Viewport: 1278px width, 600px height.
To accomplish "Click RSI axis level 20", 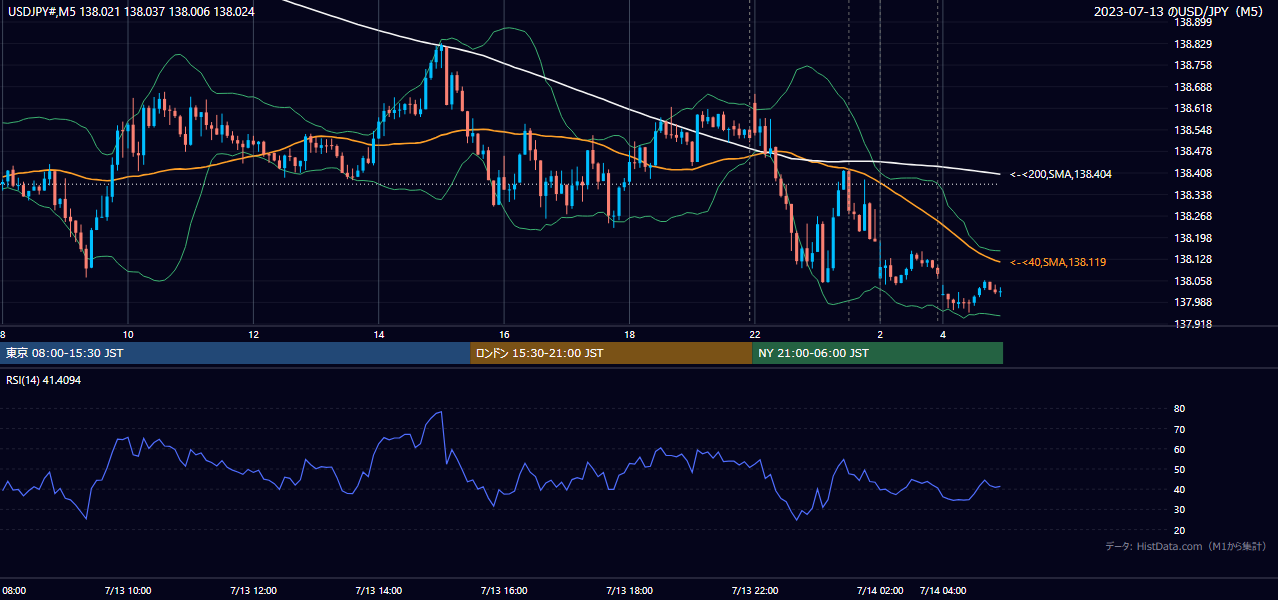I will (1179, 530).
